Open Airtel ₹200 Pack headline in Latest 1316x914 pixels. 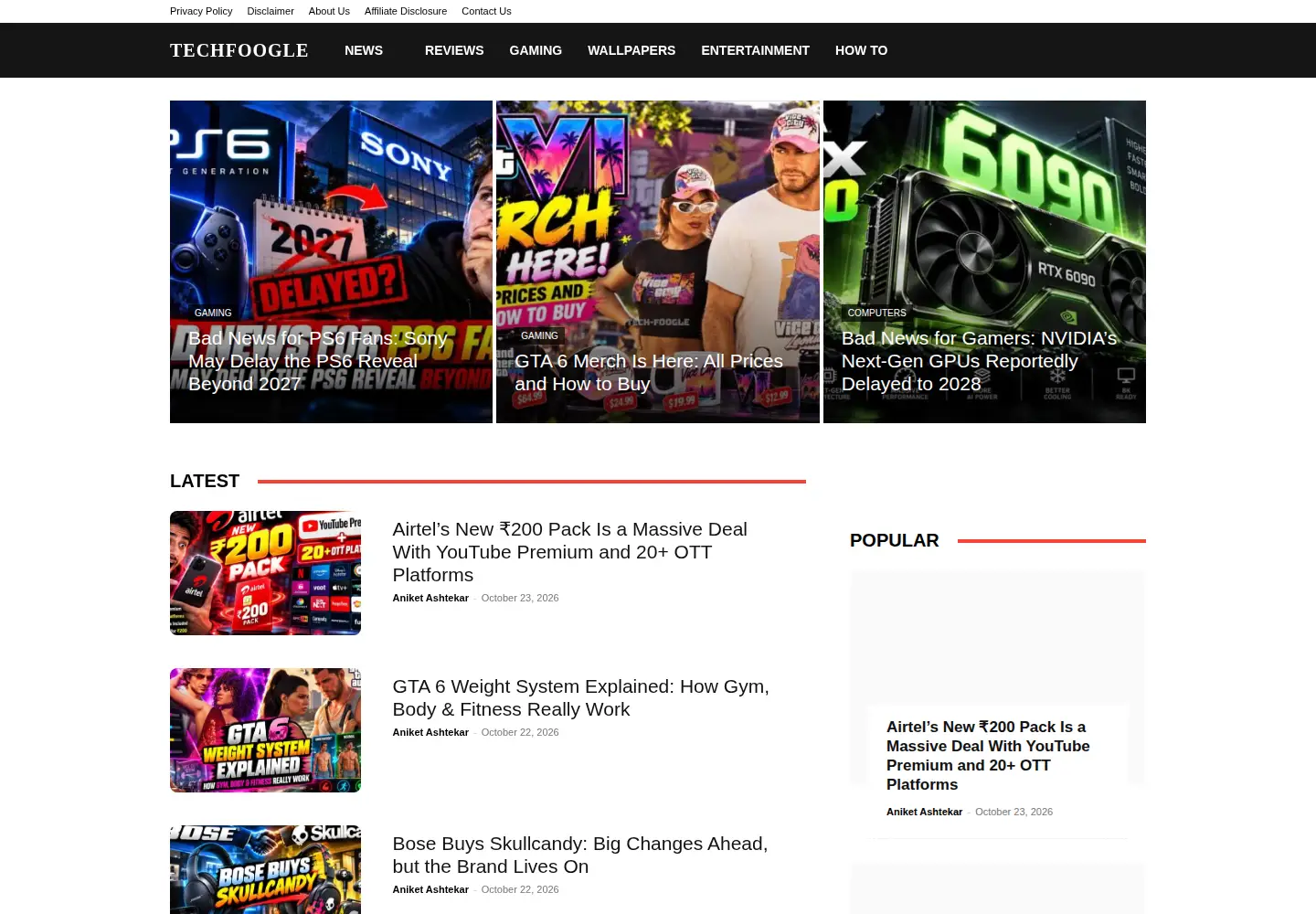pos(569,552)
